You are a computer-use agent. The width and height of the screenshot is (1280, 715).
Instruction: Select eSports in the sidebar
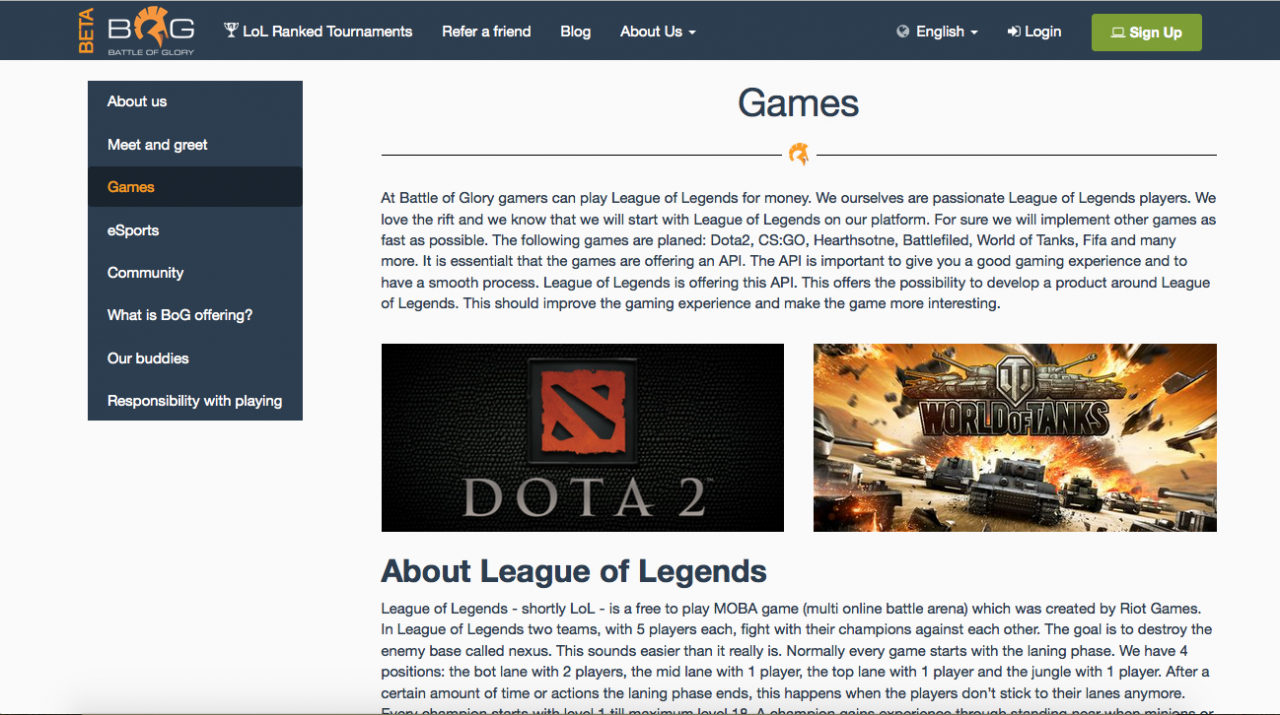click(x=195, y=230)
